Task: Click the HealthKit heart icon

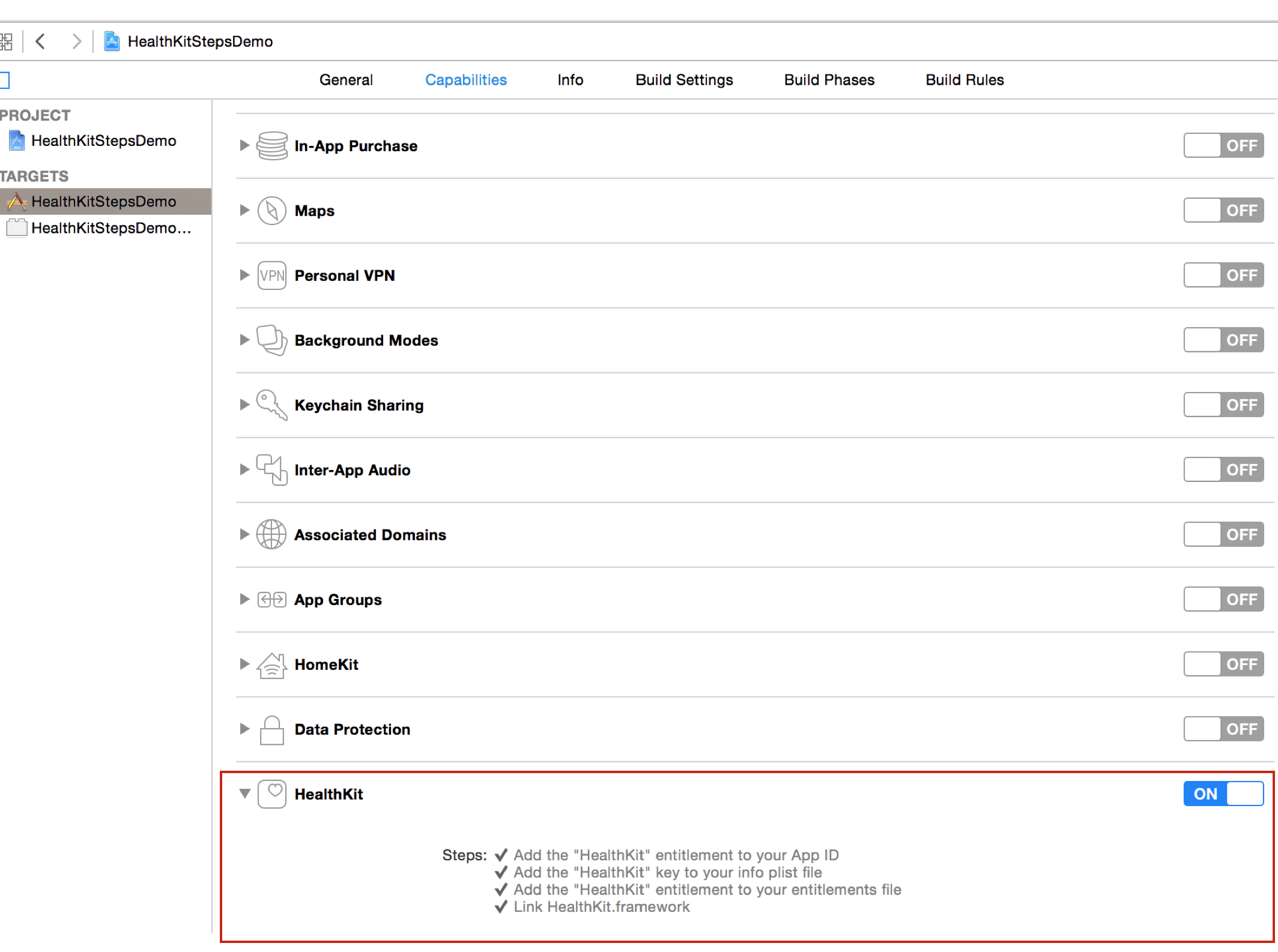Action: click(272, 794)
